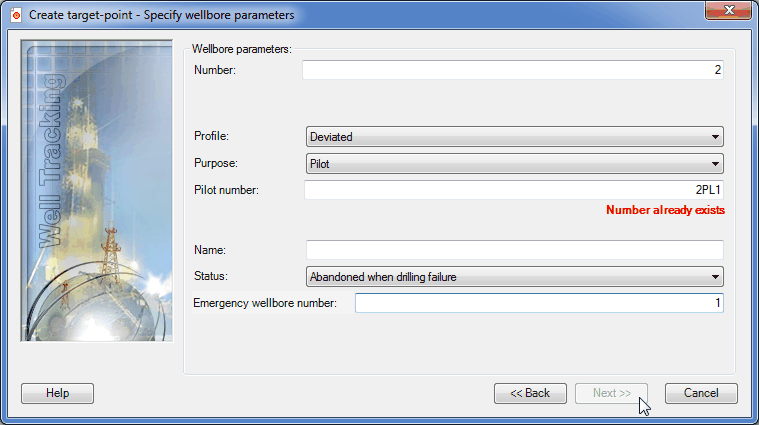Screen dimensions: 759x425
Task: Click Abandoned when drilling failure text
Action: 383,277
